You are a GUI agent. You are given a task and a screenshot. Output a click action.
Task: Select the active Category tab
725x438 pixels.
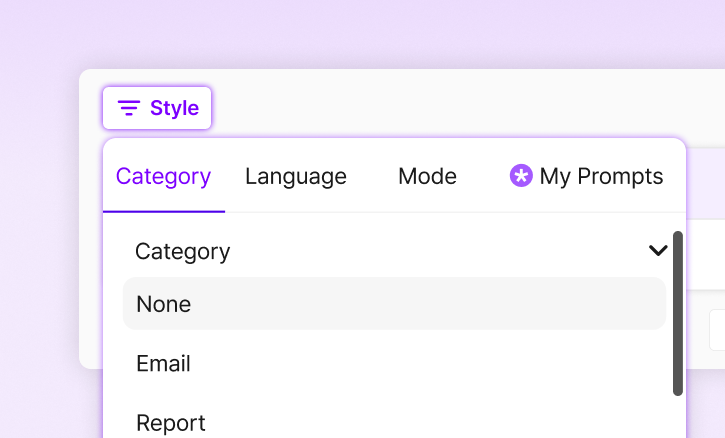164,177
